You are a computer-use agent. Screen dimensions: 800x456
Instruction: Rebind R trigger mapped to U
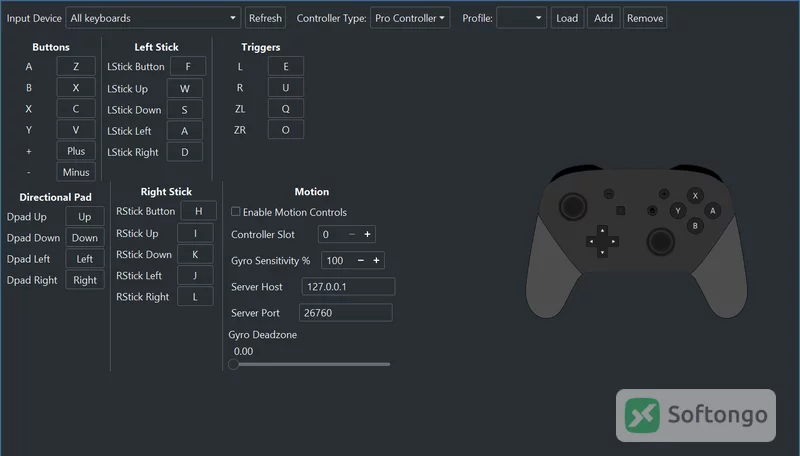point(286,87)
